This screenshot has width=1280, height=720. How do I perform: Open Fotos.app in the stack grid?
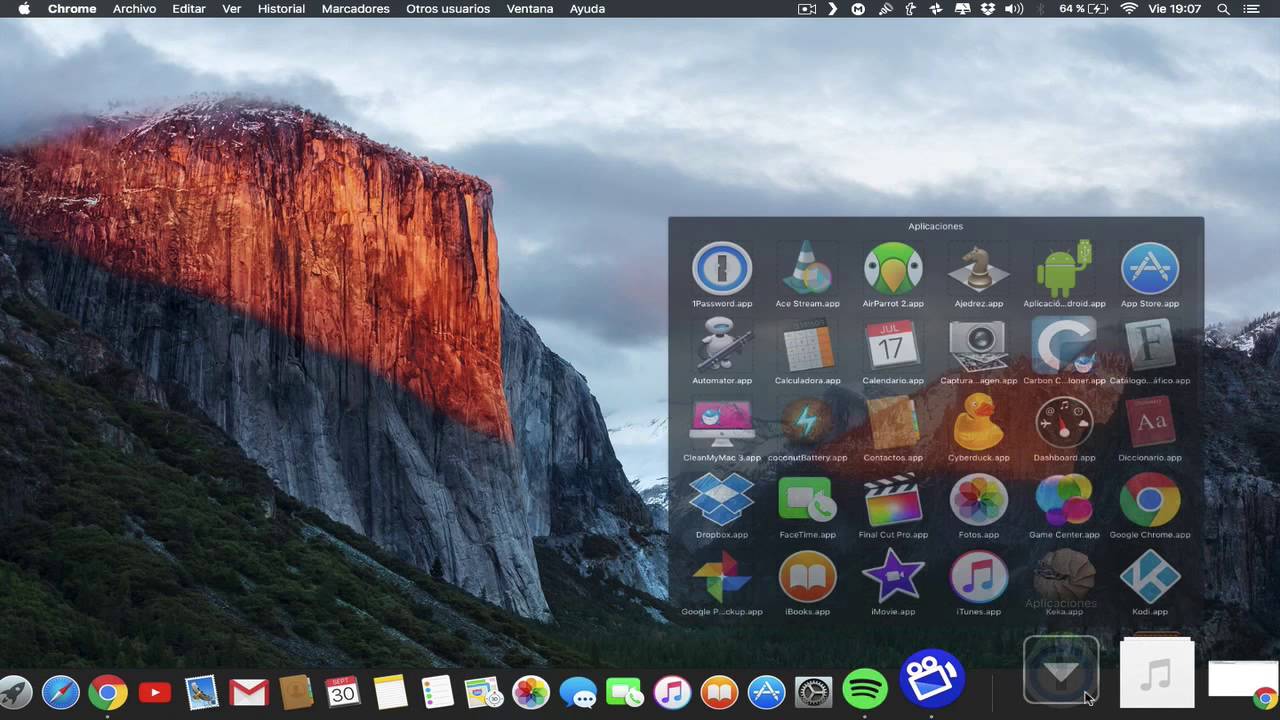(x=978, y=499)
